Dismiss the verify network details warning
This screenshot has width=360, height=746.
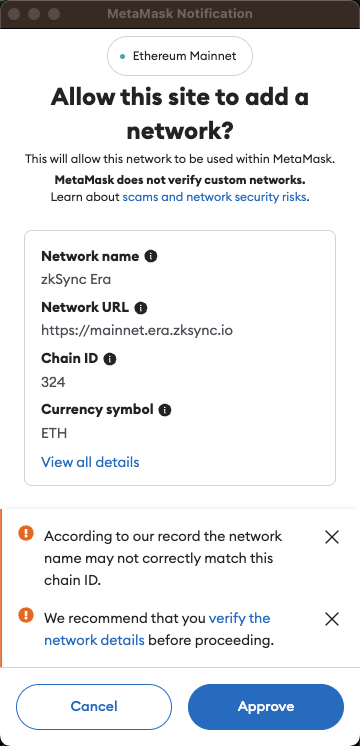(331, 619)
